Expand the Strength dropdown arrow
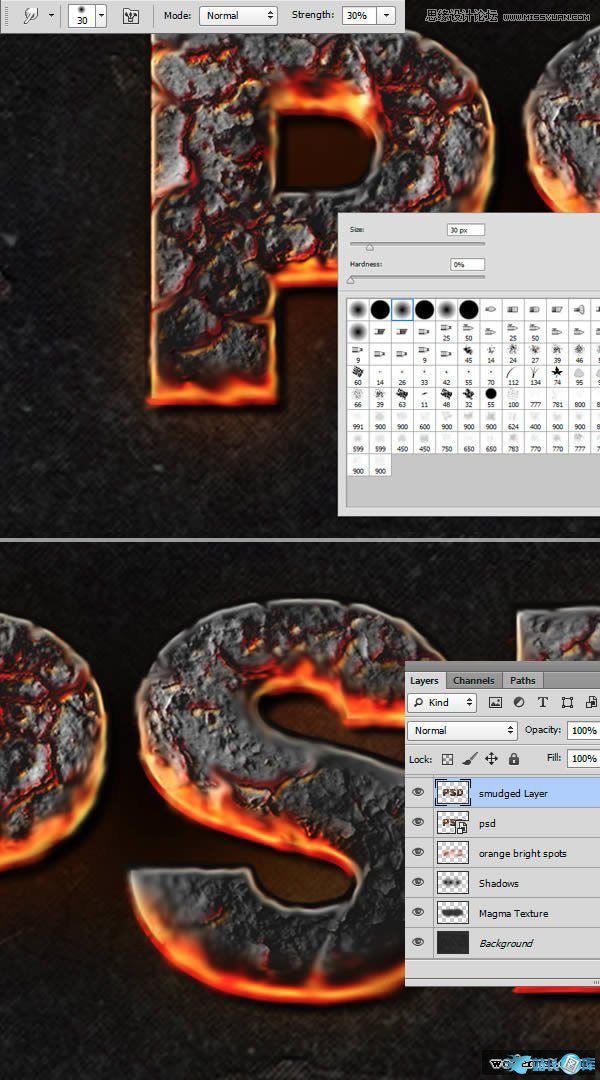Screen dimensions: 600x1080 (386, 16)
